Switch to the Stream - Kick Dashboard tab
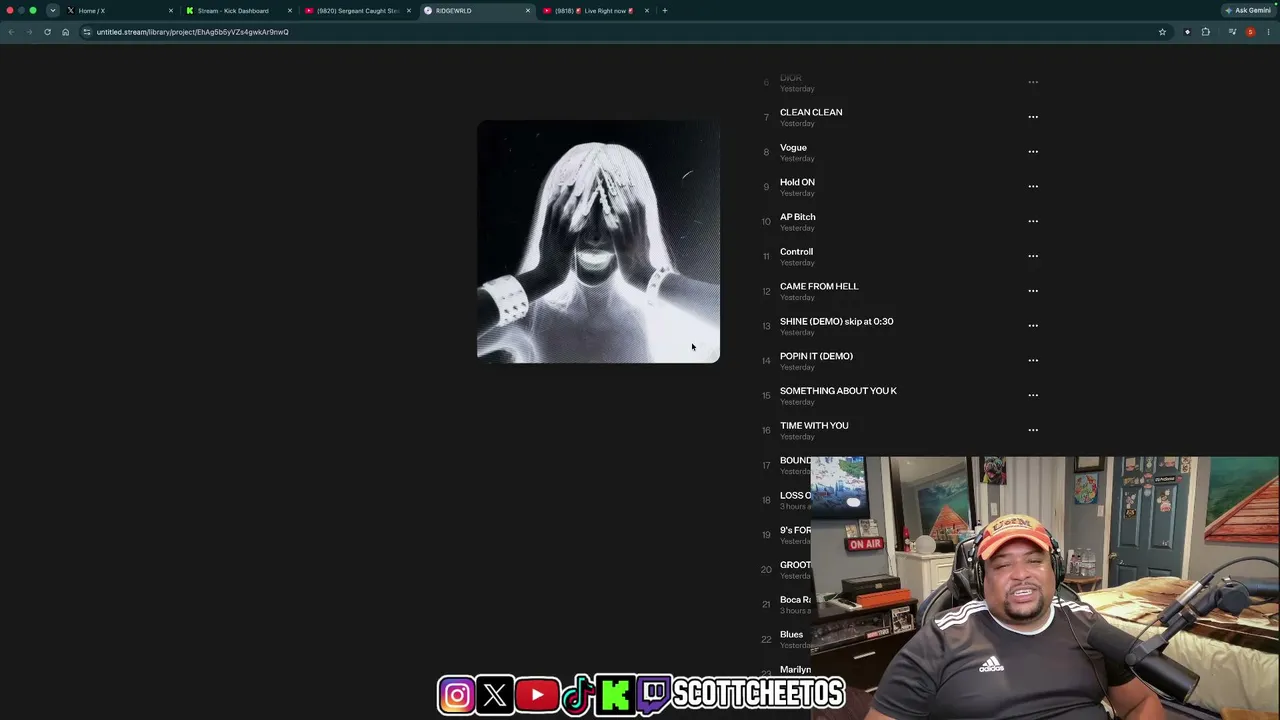The image size is (1280, 720). tap(238, 11)
